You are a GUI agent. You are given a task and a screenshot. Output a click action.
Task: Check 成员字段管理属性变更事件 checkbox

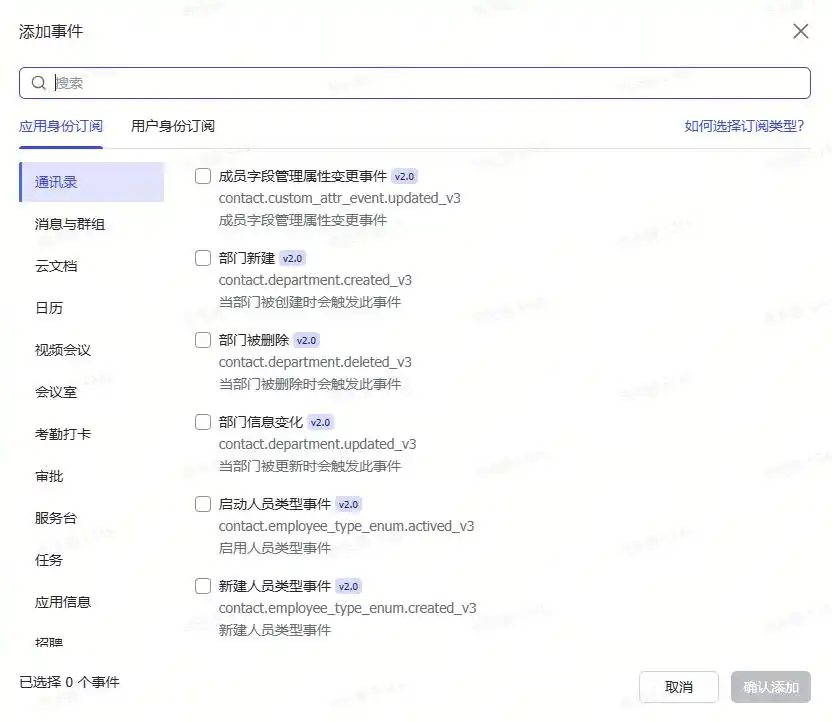click(x=203, y=176)
